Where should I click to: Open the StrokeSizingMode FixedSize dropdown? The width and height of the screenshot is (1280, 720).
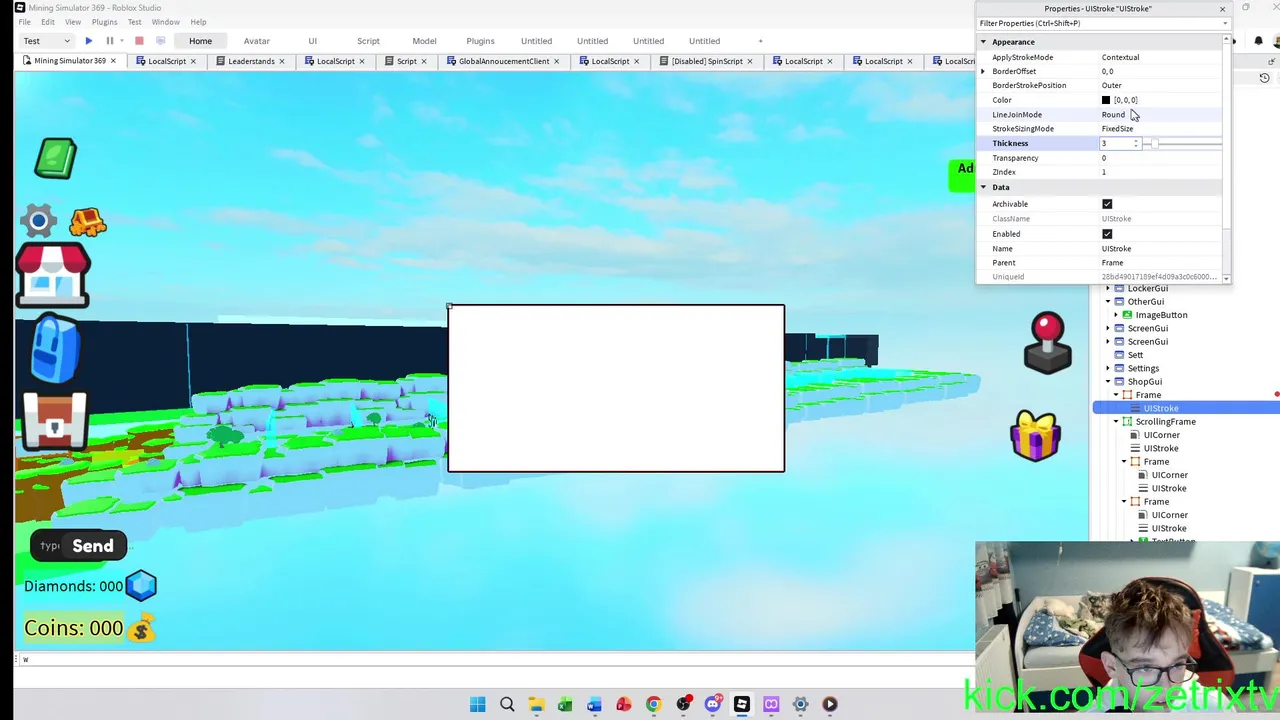[1160, 128]
